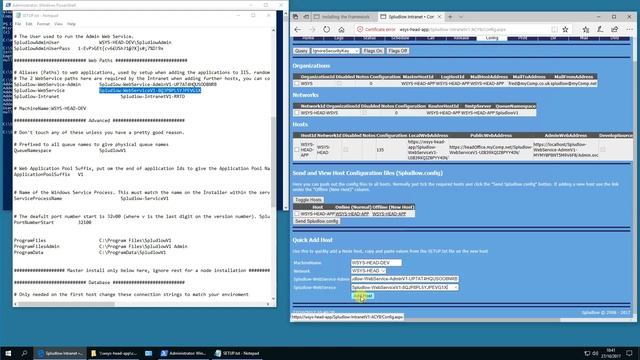Click Notepad vertical scrollbar thumb
Image resolution: width=640 pixels, height=360 pixels.
coord(273,162)
